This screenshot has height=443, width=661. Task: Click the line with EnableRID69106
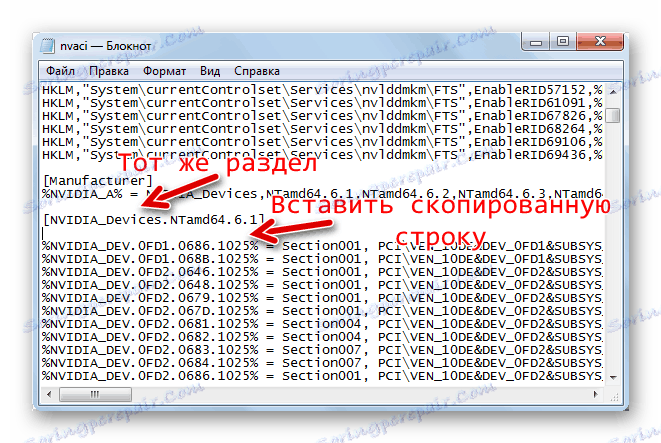click(322, 142)
